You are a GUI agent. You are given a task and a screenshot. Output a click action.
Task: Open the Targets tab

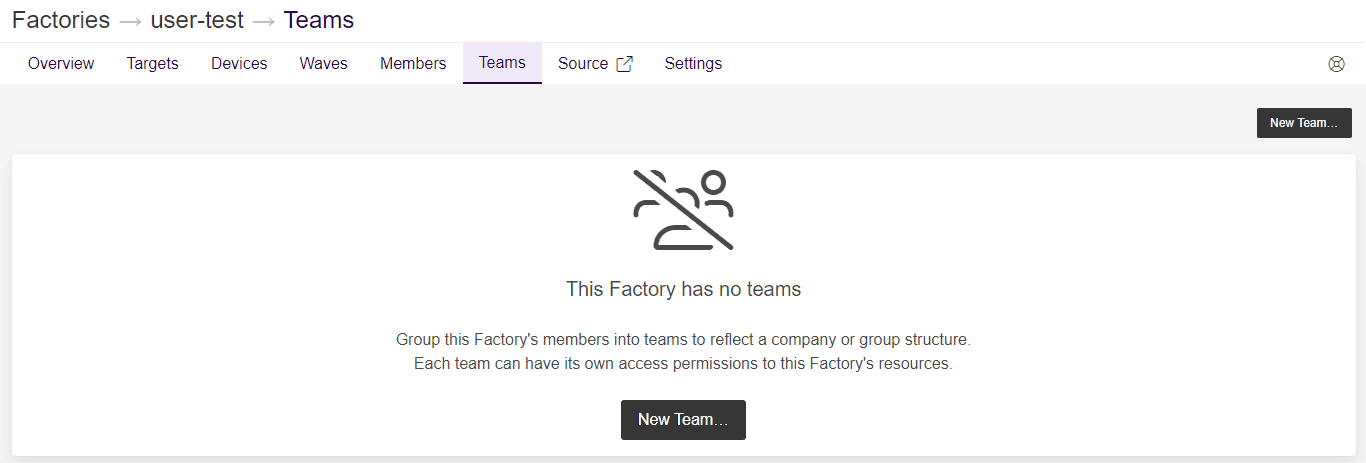coord(152,64)
